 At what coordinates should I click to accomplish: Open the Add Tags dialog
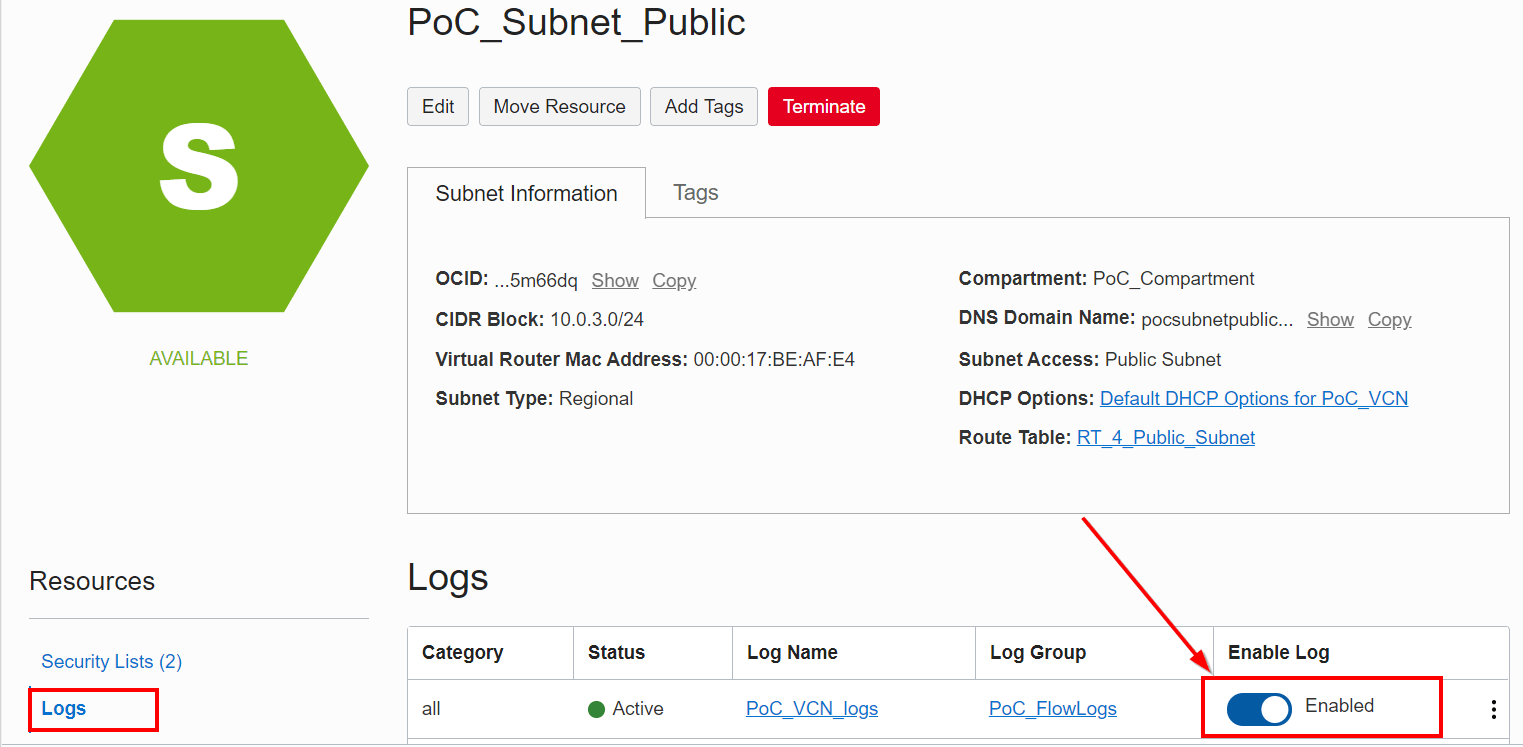click(703, 106)
